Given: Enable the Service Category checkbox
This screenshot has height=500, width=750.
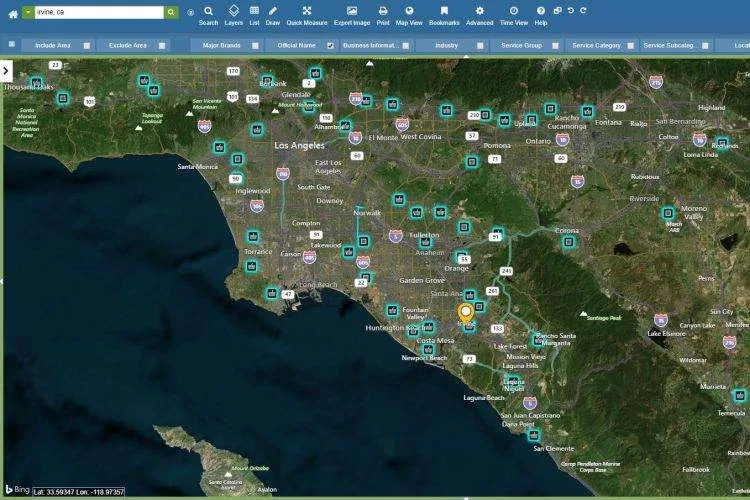Looking at the screenshot, I should (x=630, y=45).
